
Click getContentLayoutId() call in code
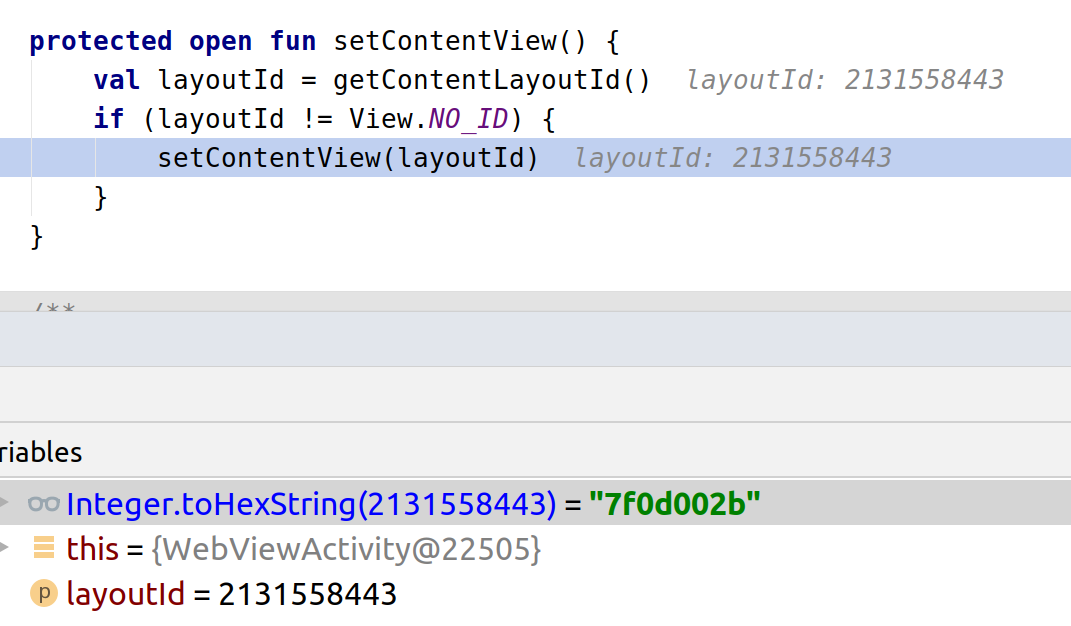coord(491,80)
